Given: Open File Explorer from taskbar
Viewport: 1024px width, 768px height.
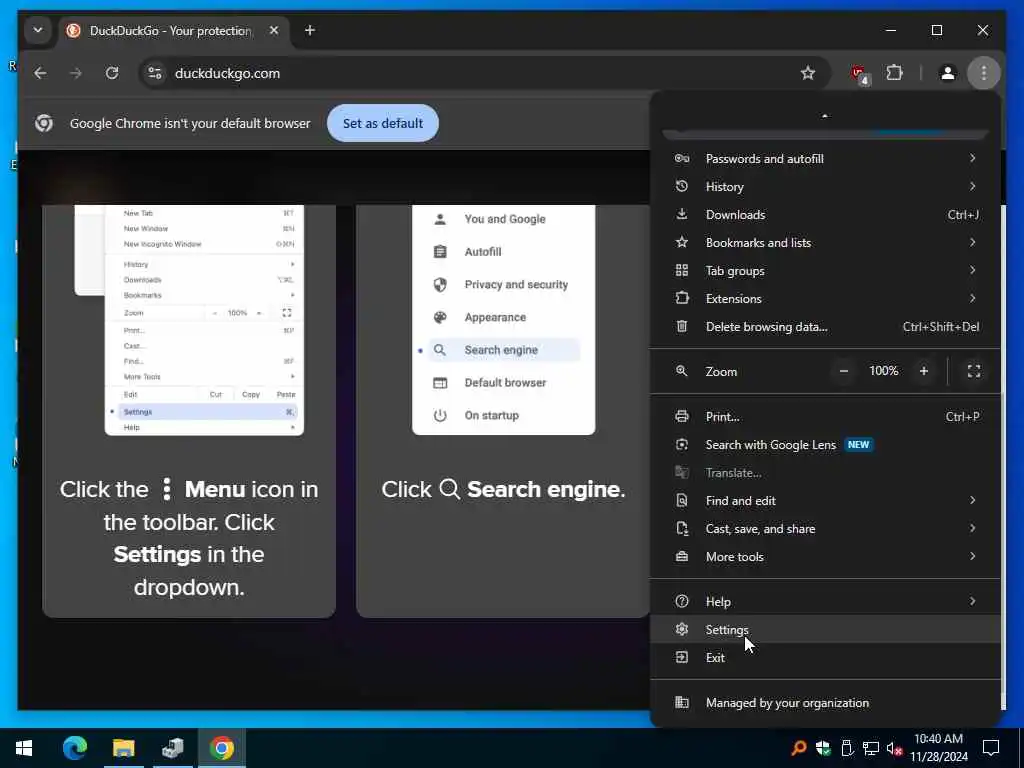Looking at the screenshot, I should 123,748.
